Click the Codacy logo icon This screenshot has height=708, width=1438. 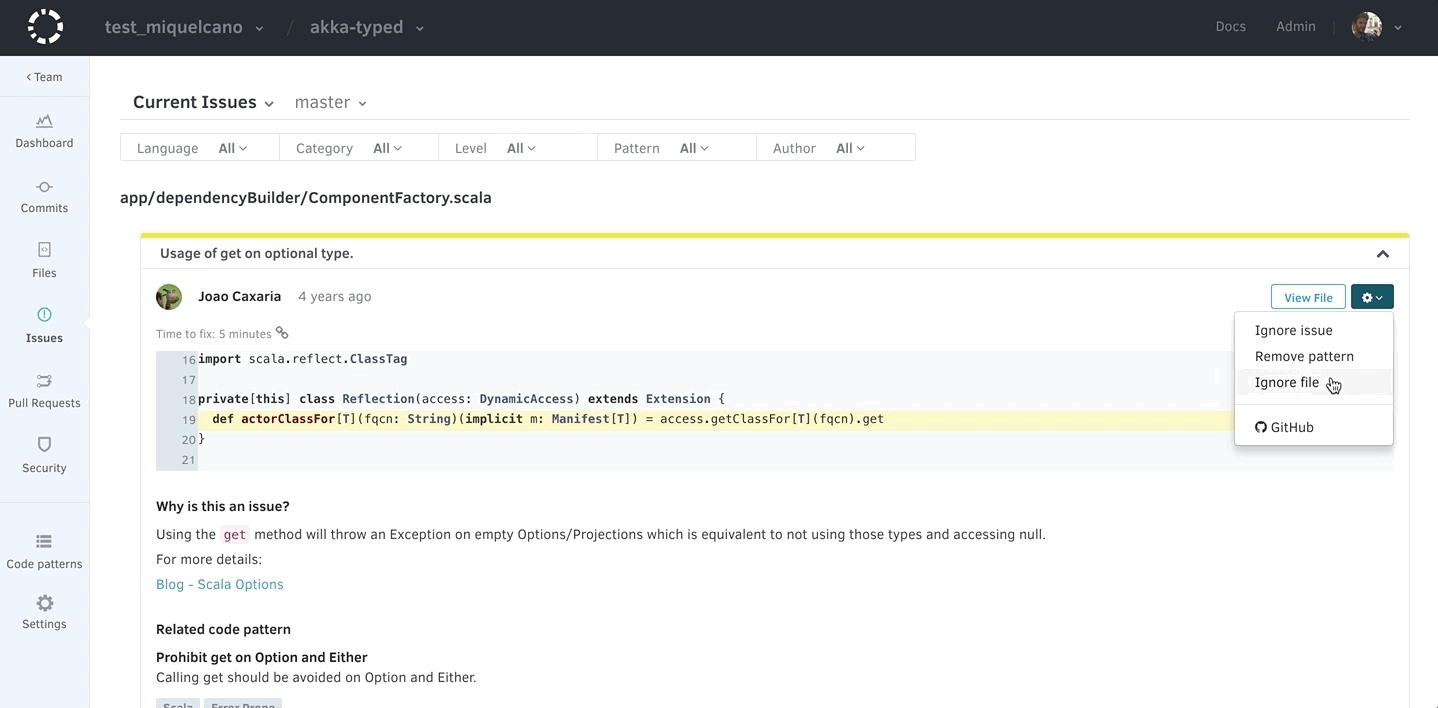pos(45,27)
